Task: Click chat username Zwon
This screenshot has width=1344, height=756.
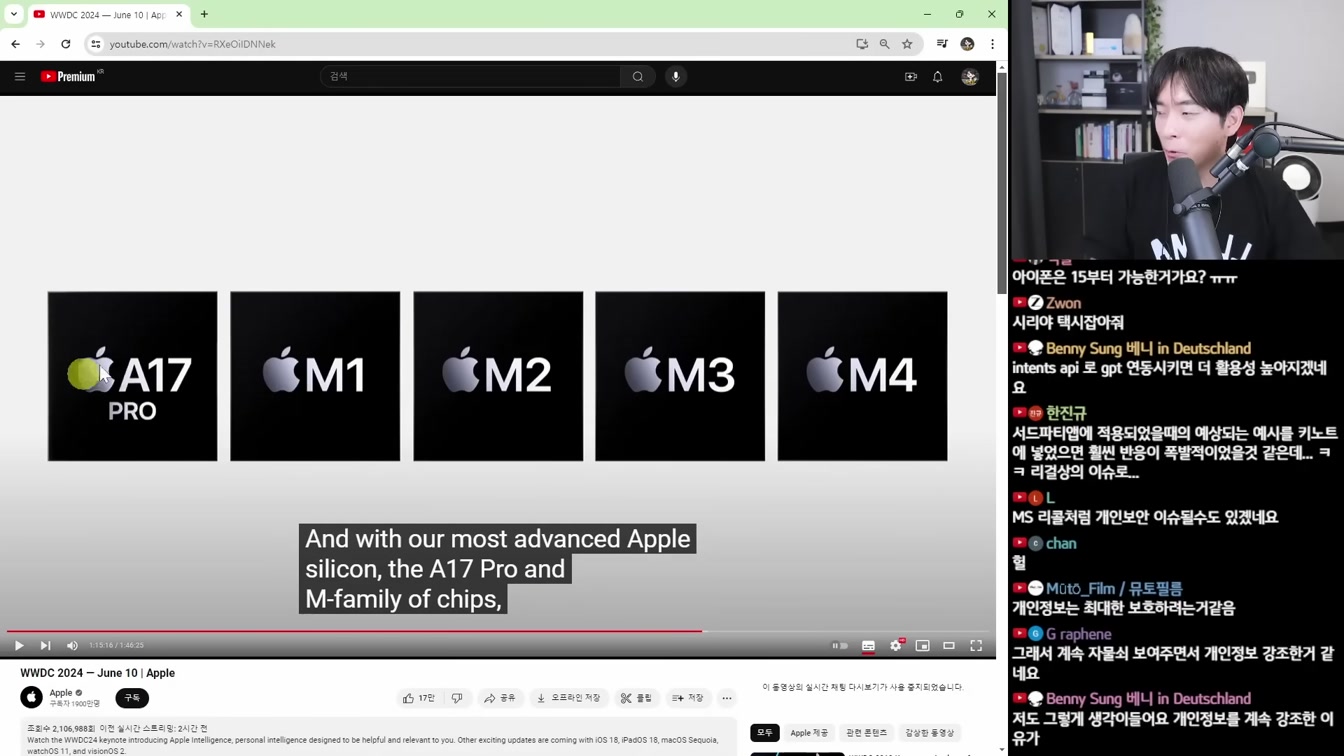Action: [x=1063, y=303]
